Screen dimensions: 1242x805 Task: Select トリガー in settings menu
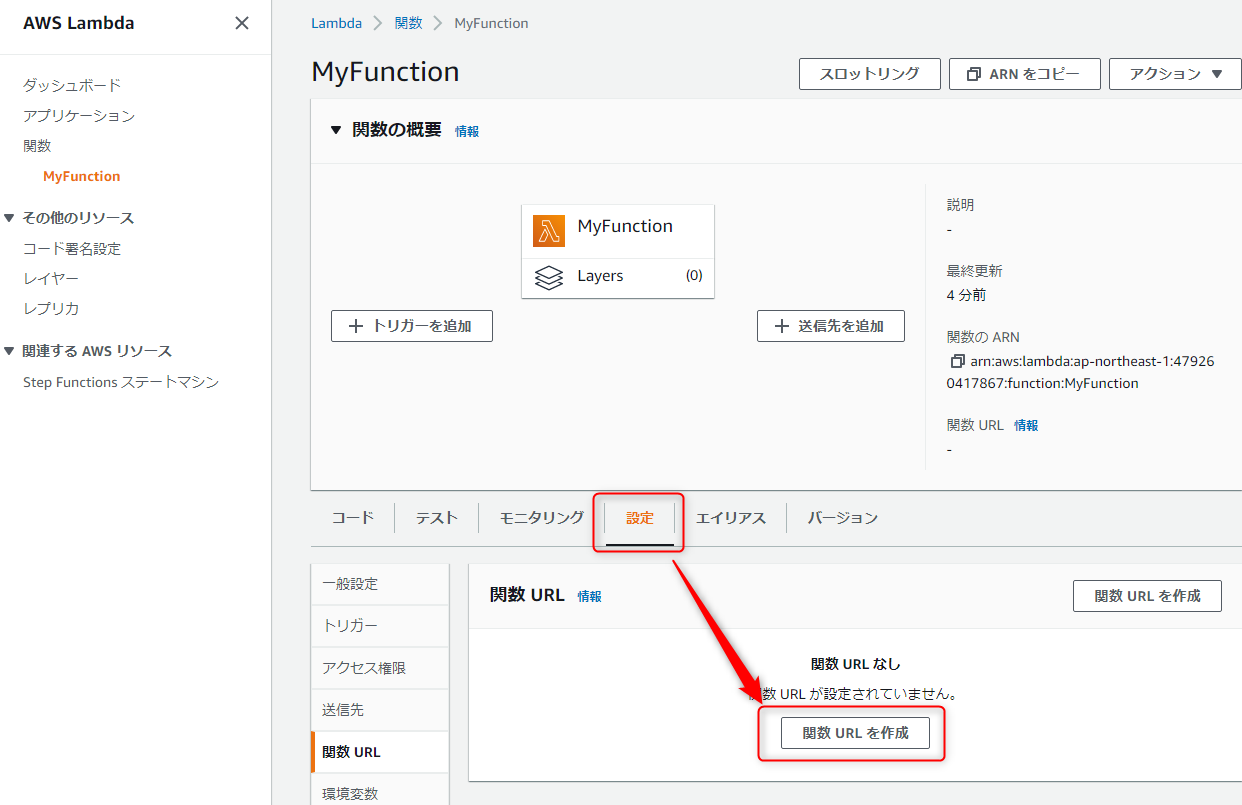(380, 626)
